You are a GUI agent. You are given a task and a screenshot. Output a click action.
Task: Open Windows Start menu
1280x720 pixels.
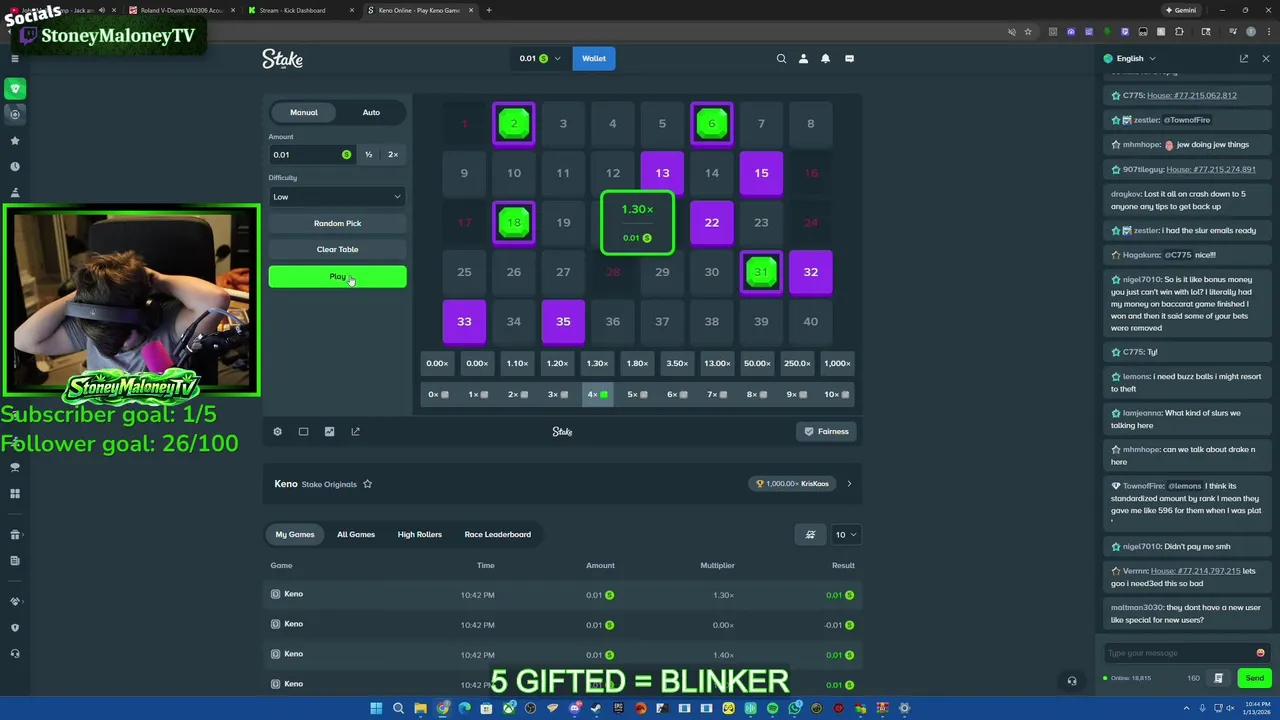pos(376,708)
